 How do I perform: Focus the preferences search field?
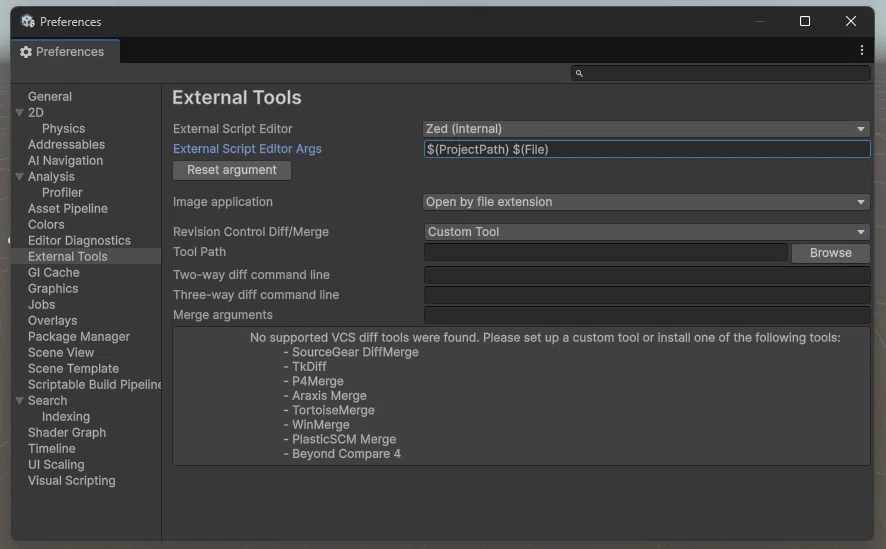pos(720,73)
